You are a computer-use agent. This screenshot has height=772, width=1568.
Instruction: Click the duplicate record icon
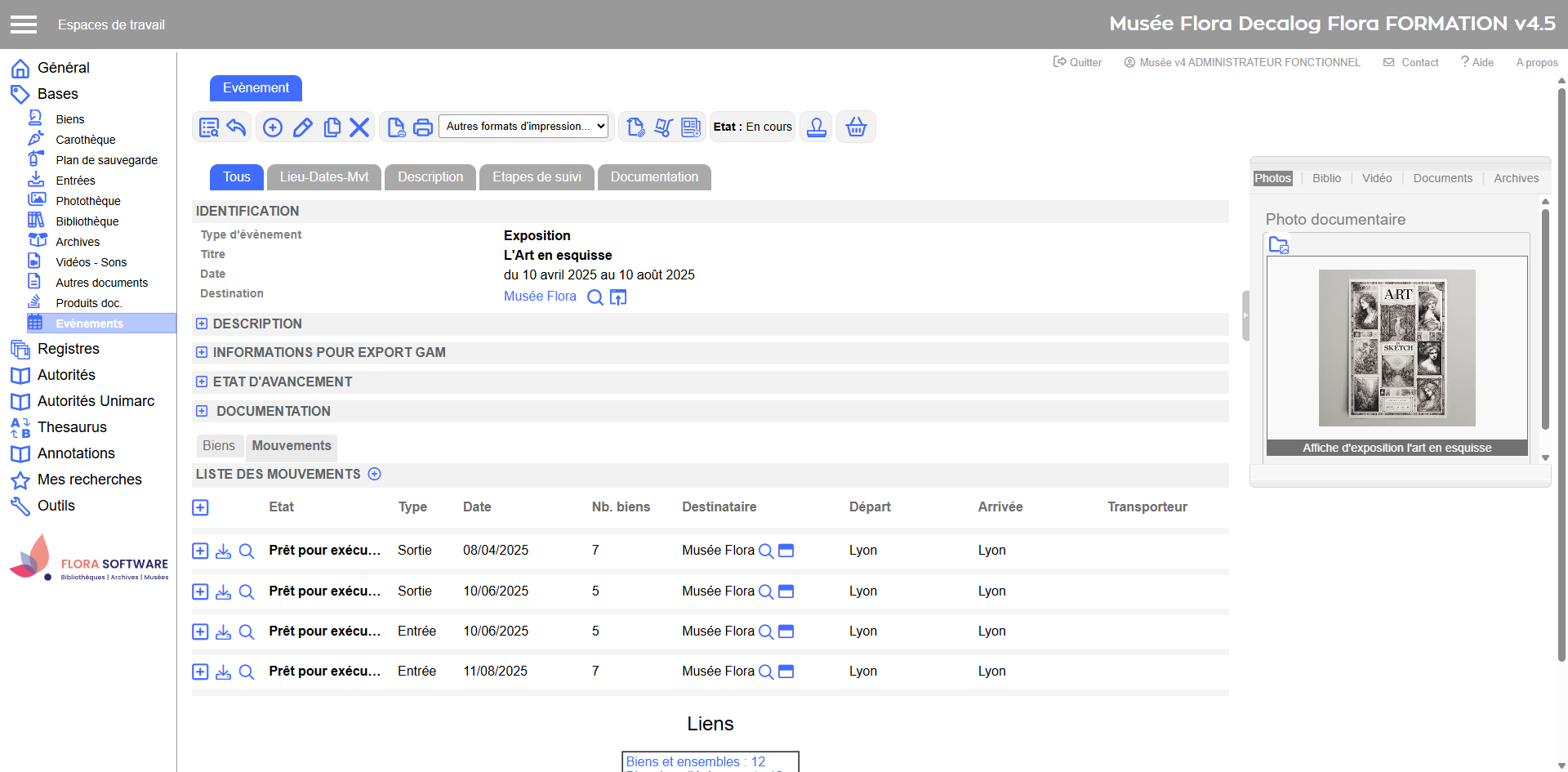pyautogui.click(x=332, y=127)
